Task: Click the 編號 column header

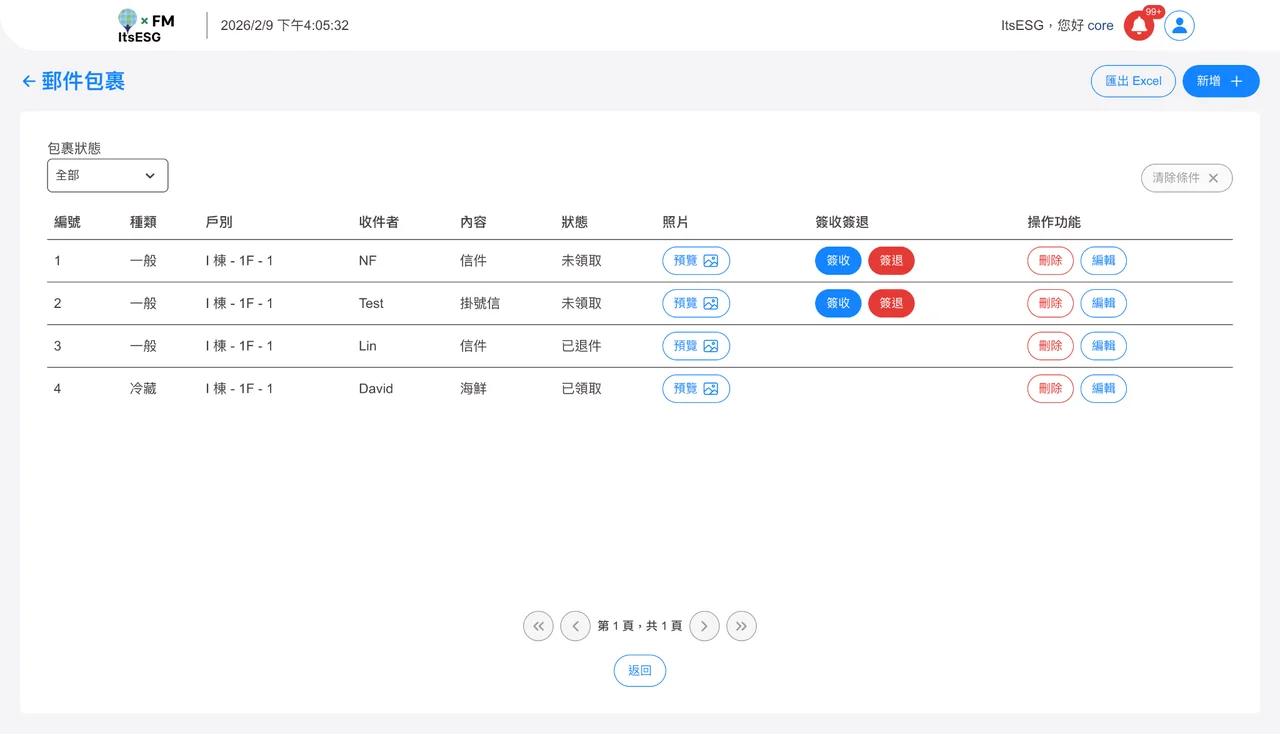Action: tap(67, 222)
